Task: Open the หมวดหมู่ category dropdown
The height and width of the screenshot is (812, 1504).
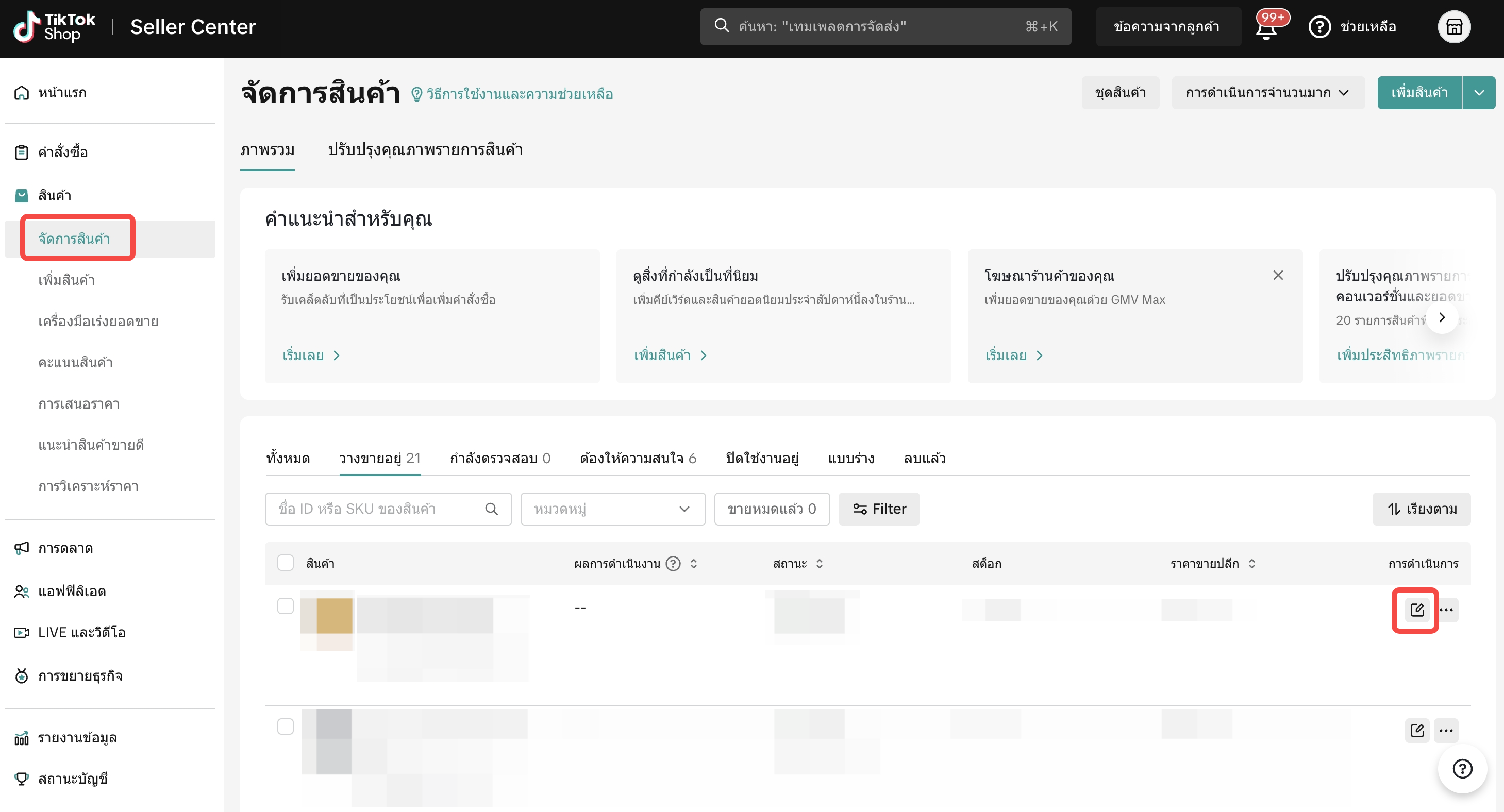Action: [x=612, y=509]
